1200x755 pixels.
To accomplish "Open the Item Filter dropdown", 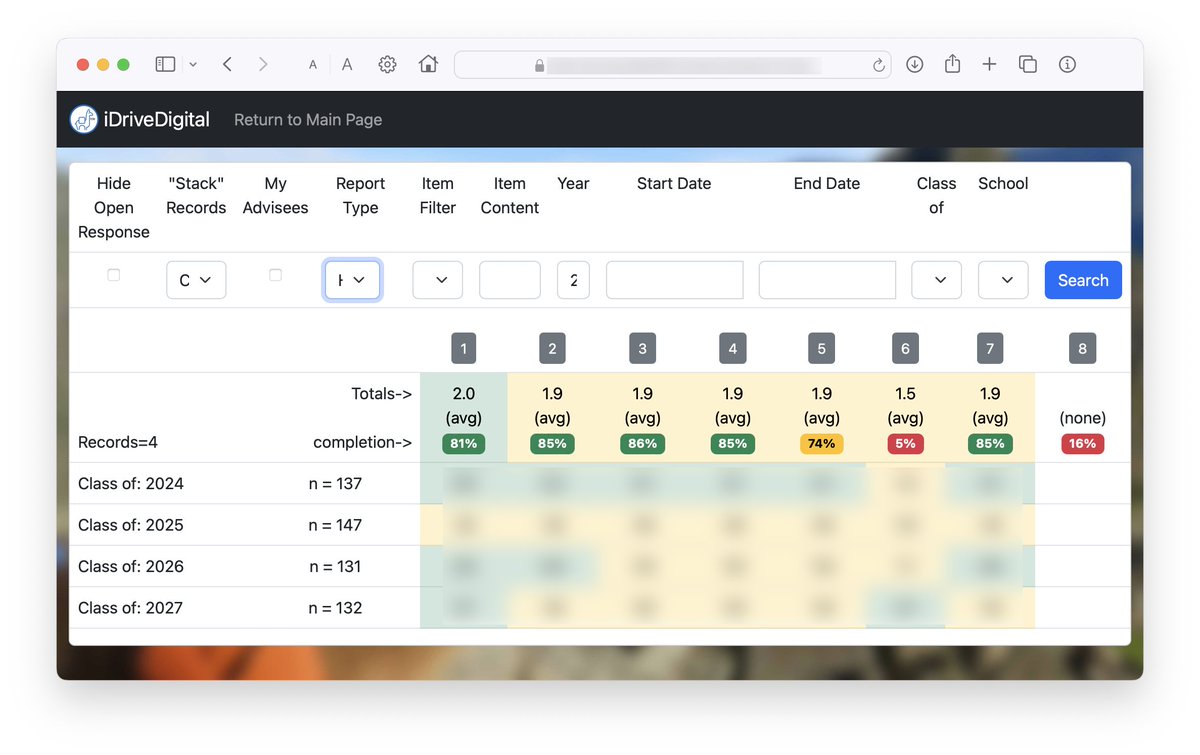I will pos(438,280).
